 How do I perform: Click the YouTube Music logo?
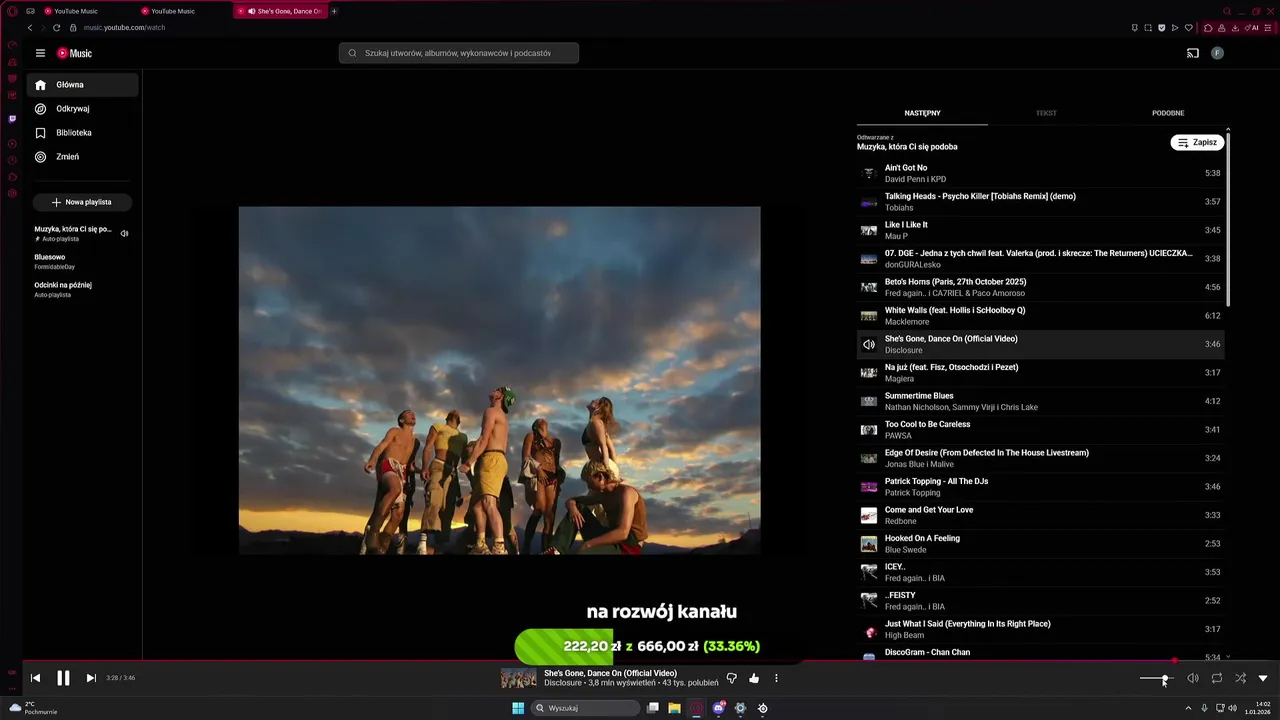pos(74,53)
